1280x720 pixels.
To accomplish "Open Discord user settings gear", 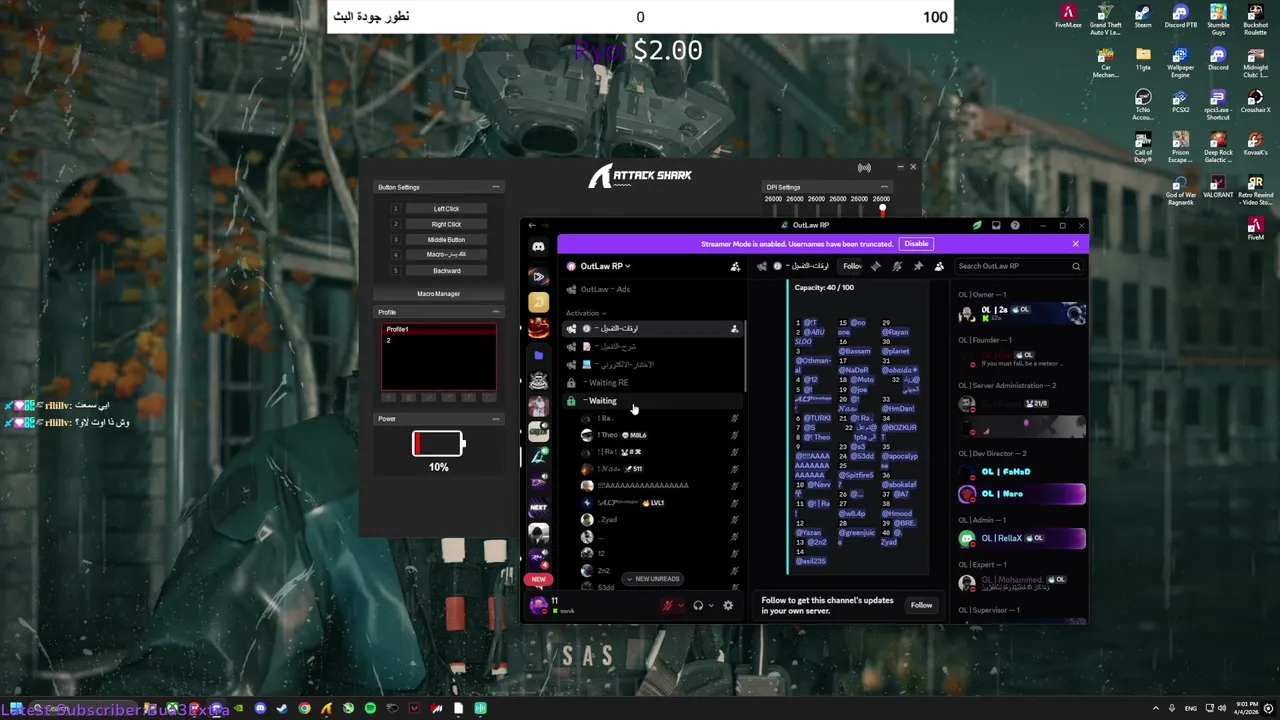I will point(728,605).
